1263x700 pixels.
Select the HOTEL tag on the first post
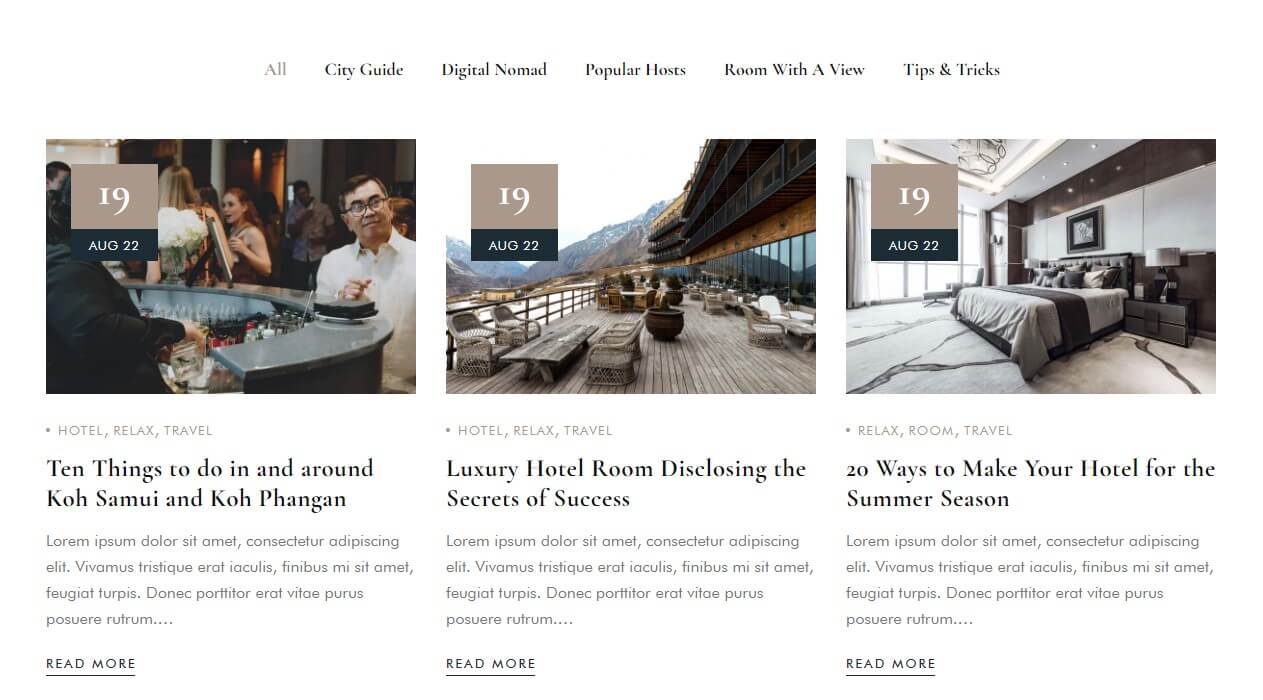pos(81,431)
